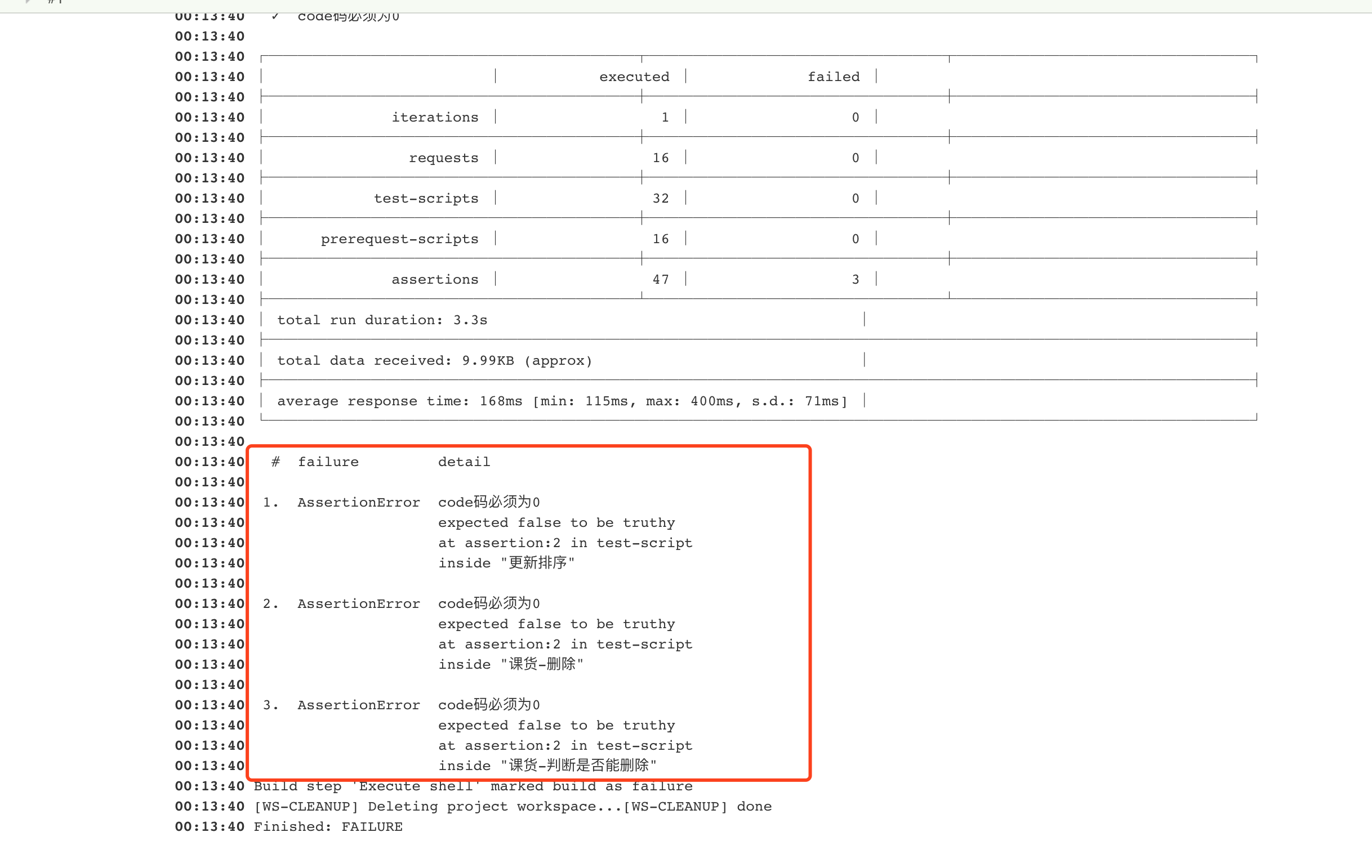Click the 'total run duration: 3.3s' line
The height and width of the screenshot is (868, 1372).
coord(382,320)
